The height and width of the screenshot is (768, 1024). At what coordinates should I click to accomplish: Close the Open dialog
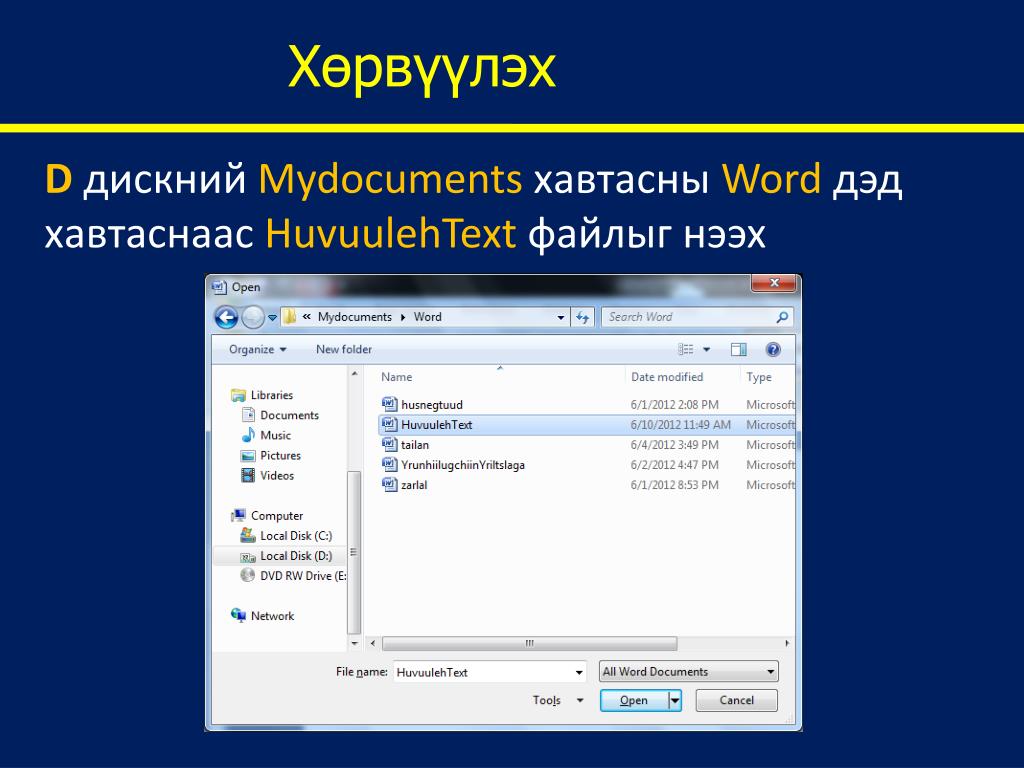pyautogui.click(x=774, y=283)
